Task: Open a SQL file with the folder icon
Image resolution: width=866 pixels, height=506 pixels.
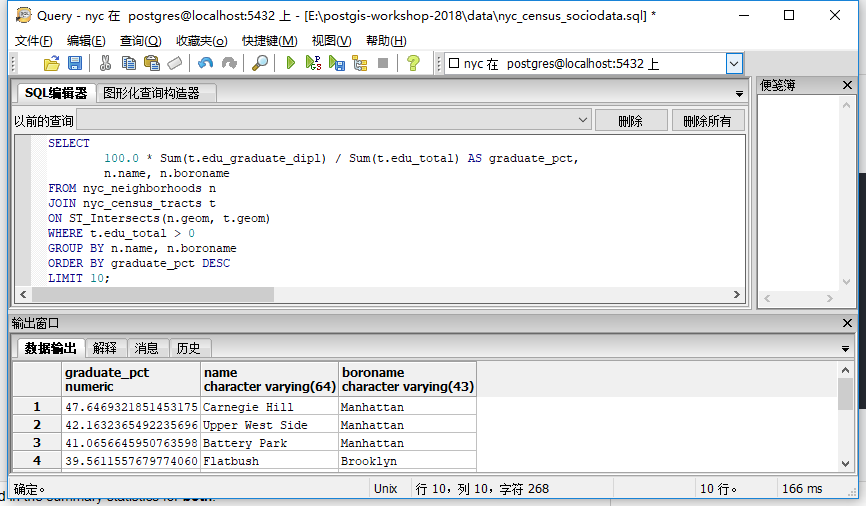Action: [x=51, y=64]
